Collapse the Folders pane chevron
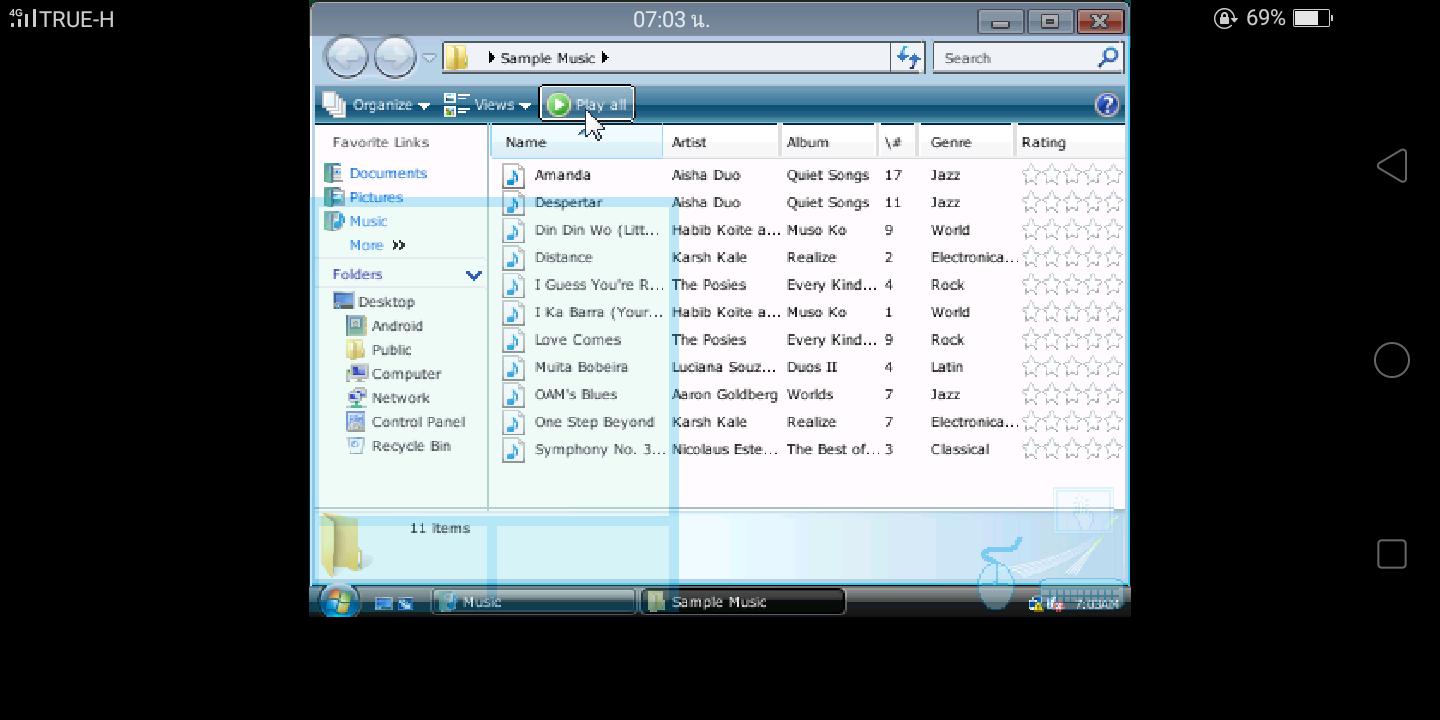Screen dimensions: 1440x720 coord(473,274)
